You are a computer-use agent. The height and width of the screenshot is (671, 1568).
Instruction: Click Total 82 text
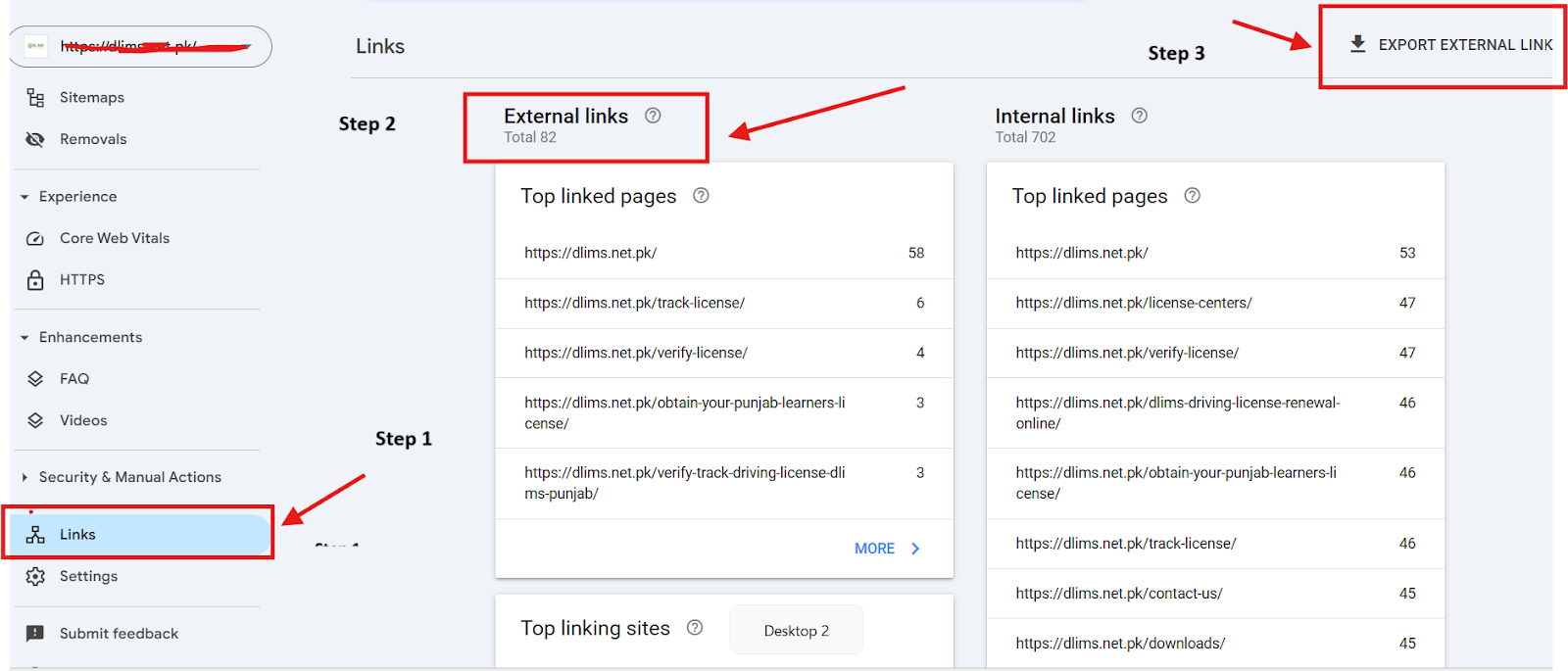(x=530, y=137)
